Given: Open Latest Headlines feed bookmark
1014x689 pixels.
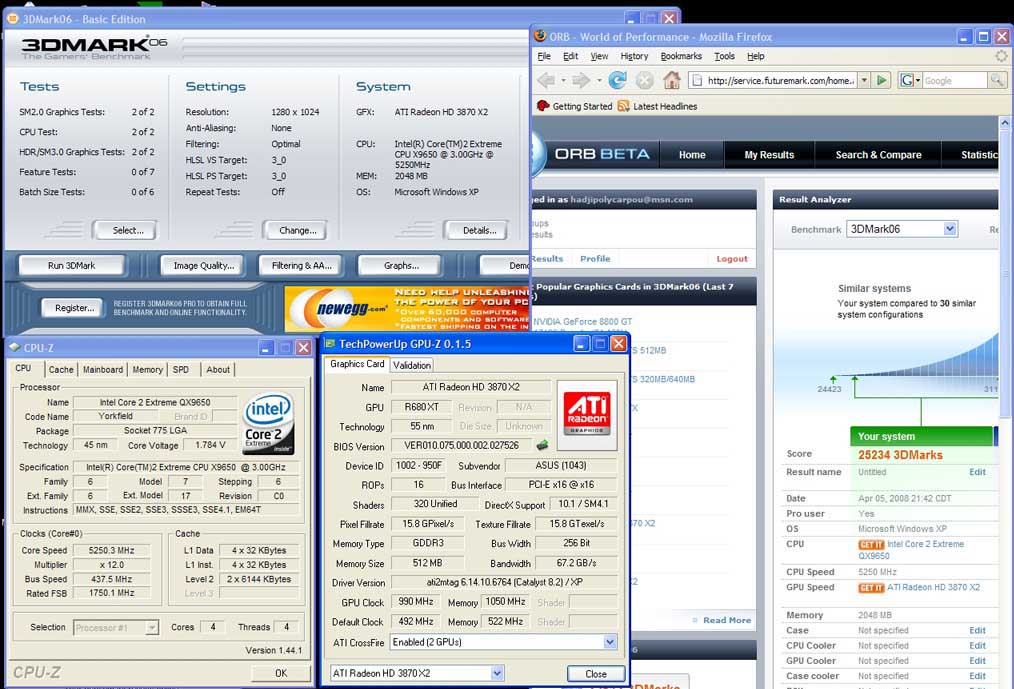Looking at the screenshot, I should point(658,106).
